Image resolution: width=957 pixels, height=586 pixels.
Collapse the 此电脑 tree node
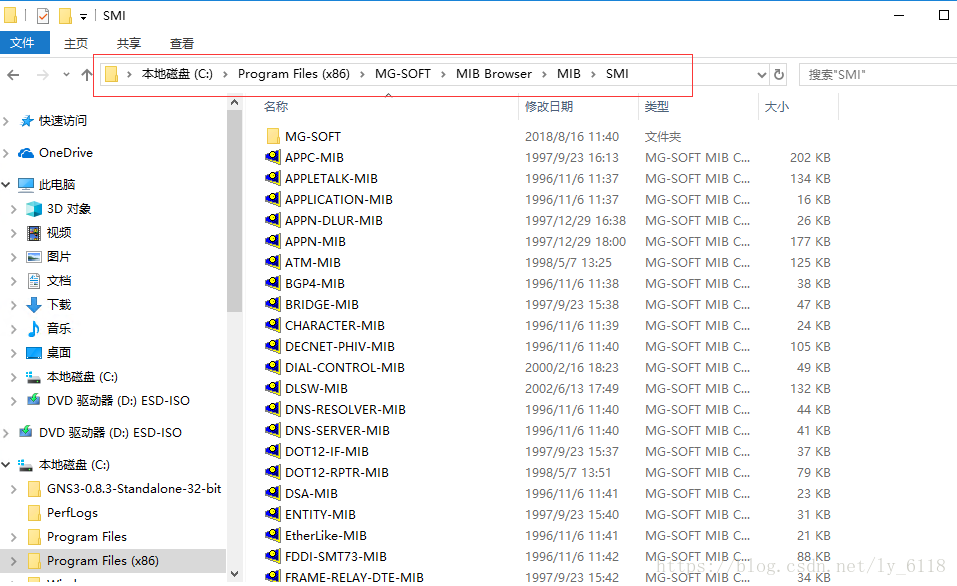point(6,184)
